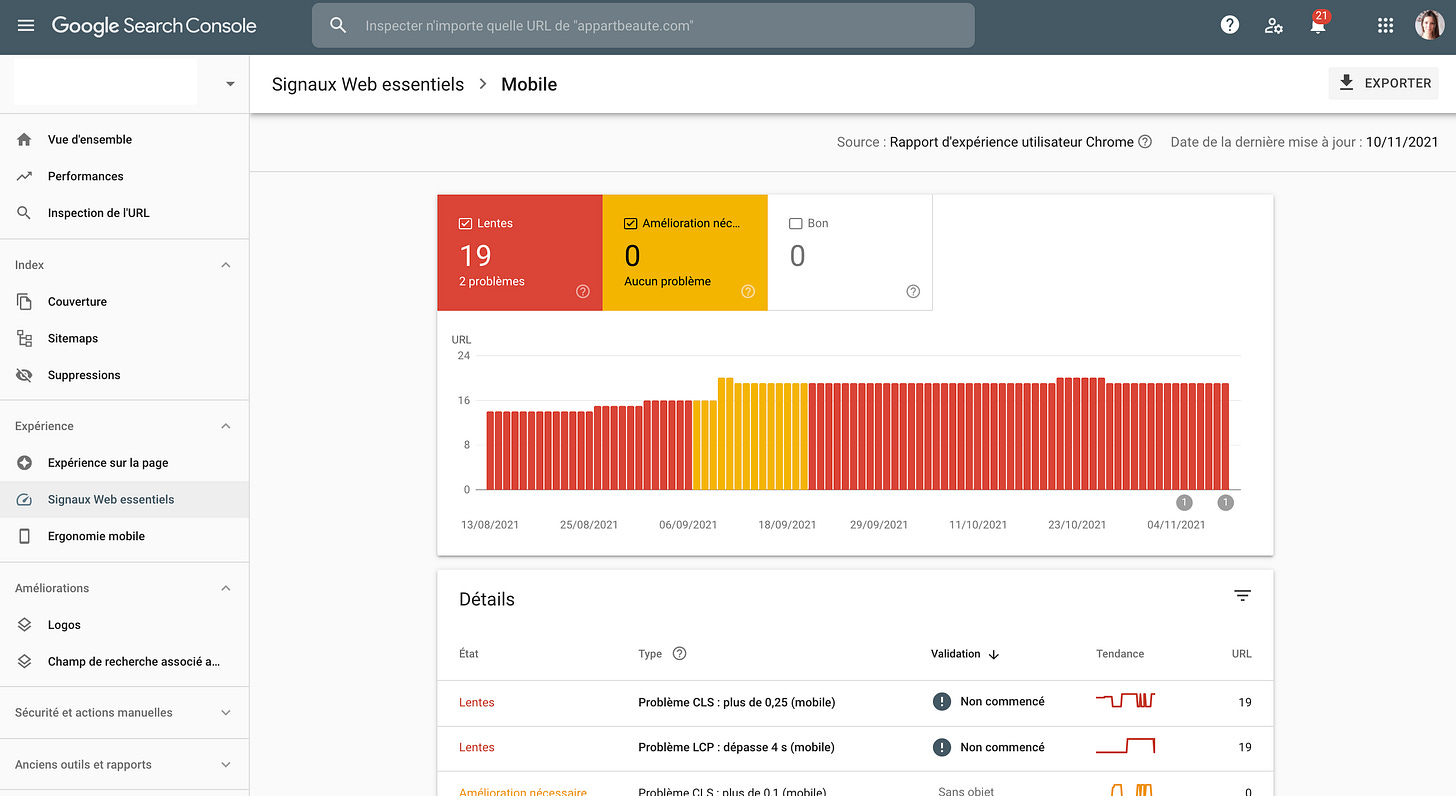Viewport: 1456px width, 796px height.
Task: Click the last annotation marker on the chart
Action: click(x=1226, y=502)
